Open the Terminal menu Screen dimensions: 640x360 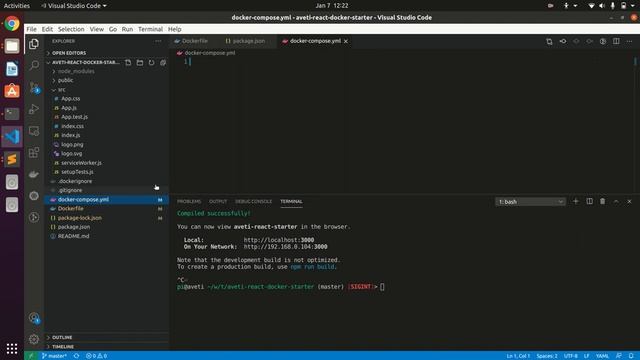point(150,29)
